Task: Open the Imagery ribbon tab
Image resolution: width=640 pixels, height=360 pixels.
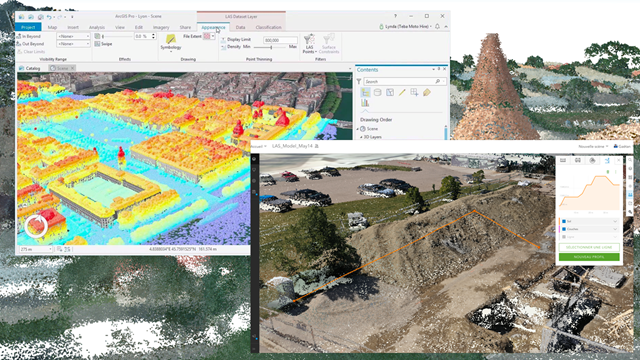Action: click(161, 27)
